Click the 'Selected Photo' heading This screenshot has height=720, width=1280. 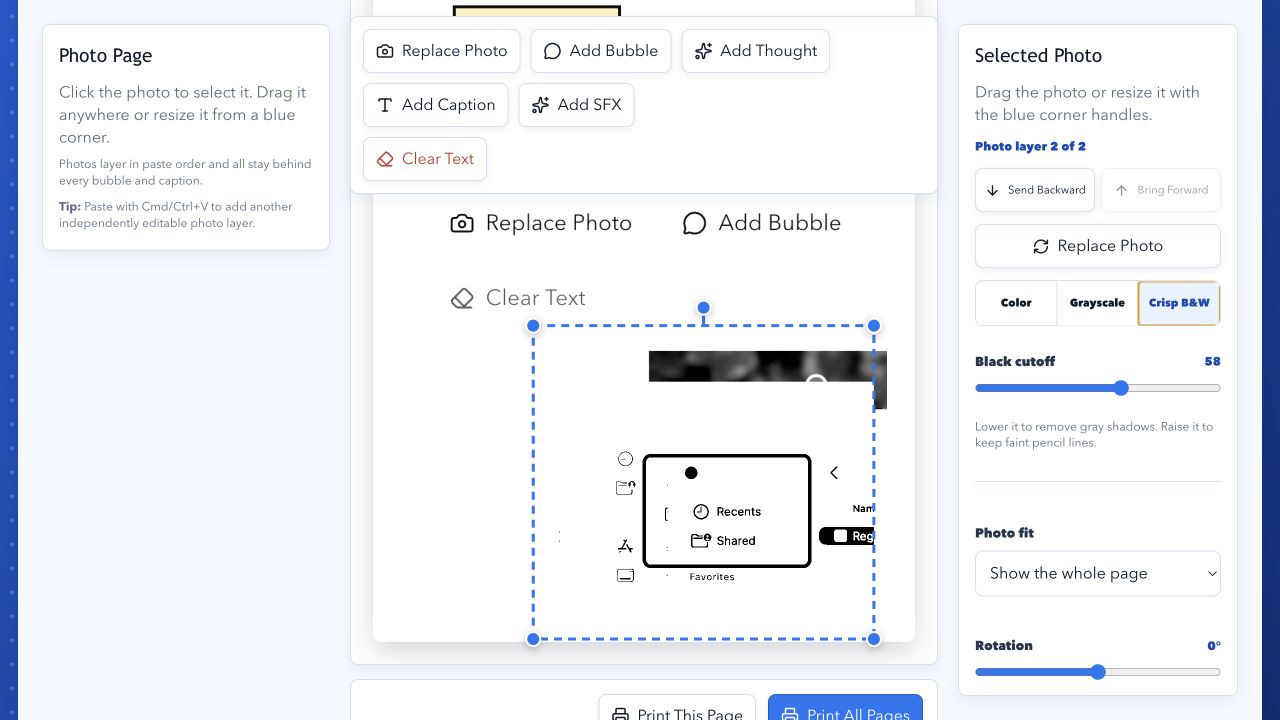(x=1038, y=56)
